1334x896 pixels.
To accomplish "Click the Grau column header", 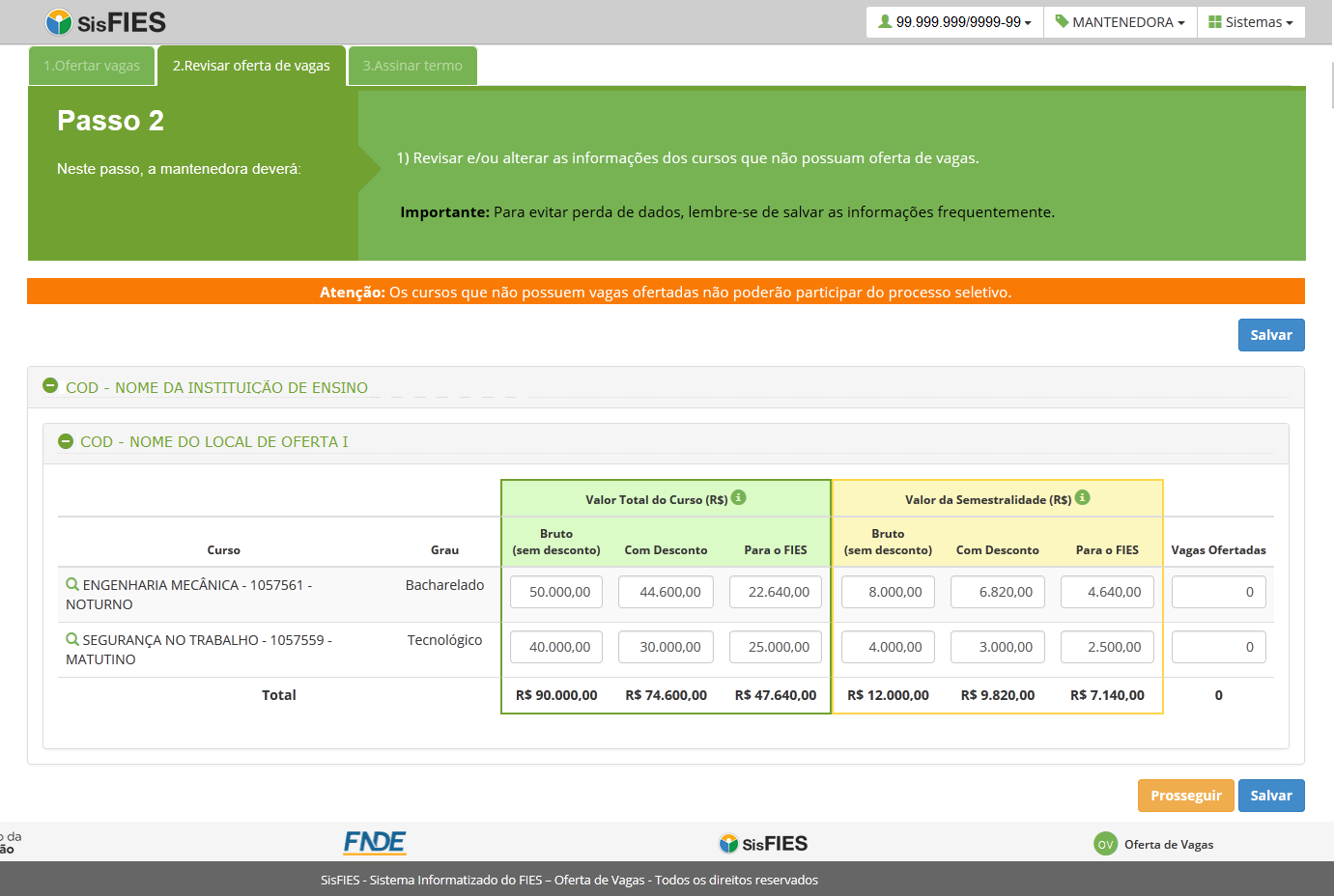I will [x=444, y=550].
